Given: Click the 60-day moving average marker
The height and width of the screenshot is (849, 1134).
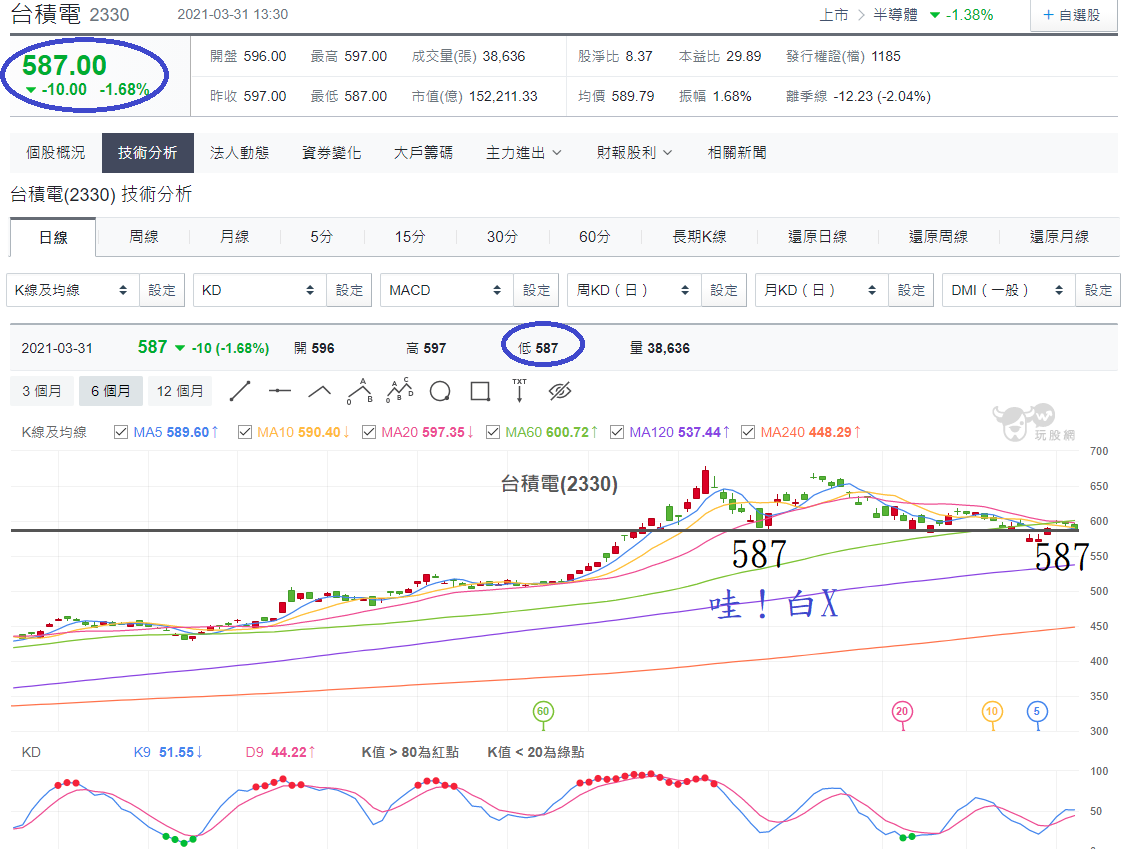Looking at the screenshot, I should point(543,712).
